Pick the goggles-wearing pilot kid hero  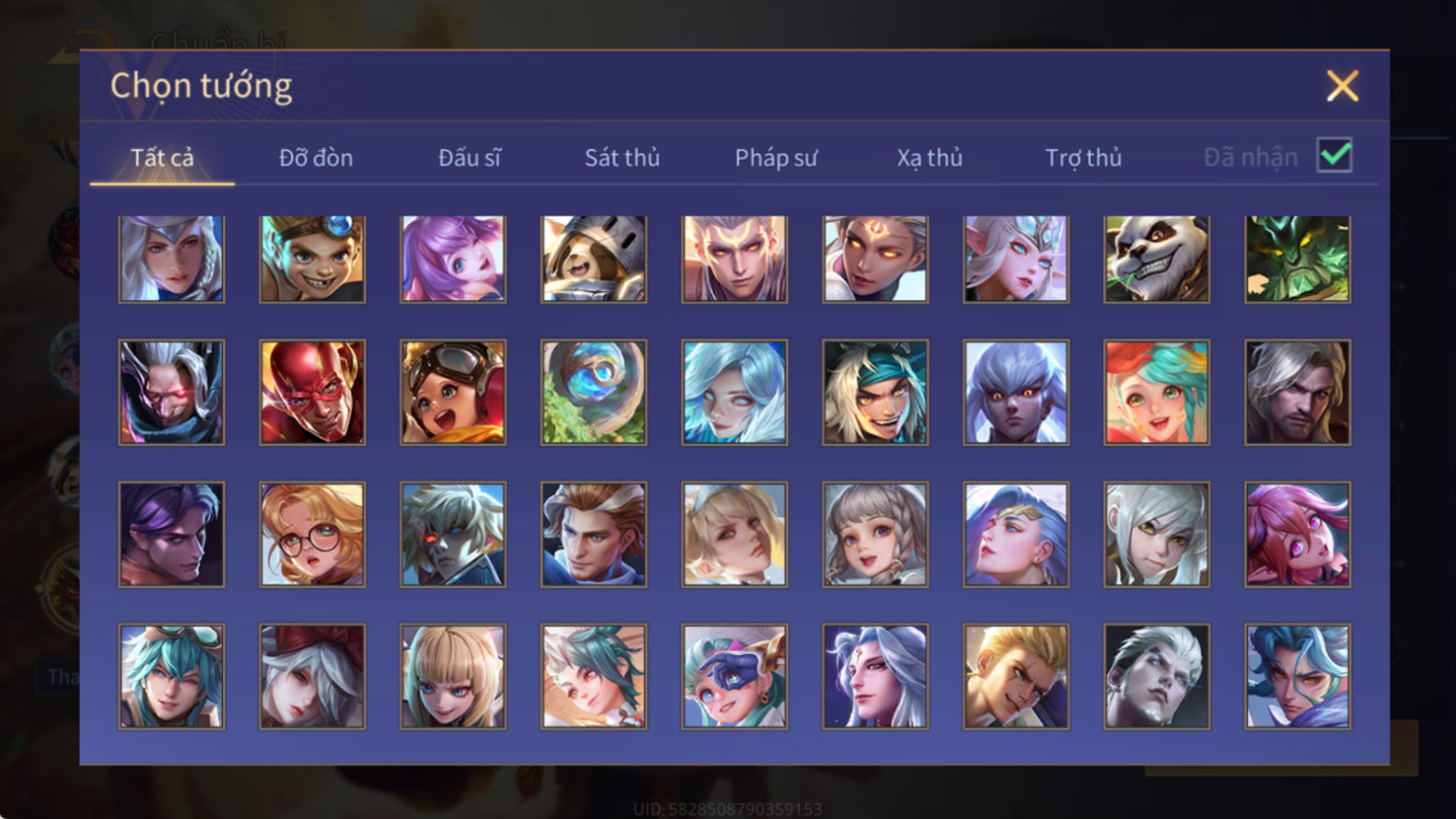coord(452,392)
